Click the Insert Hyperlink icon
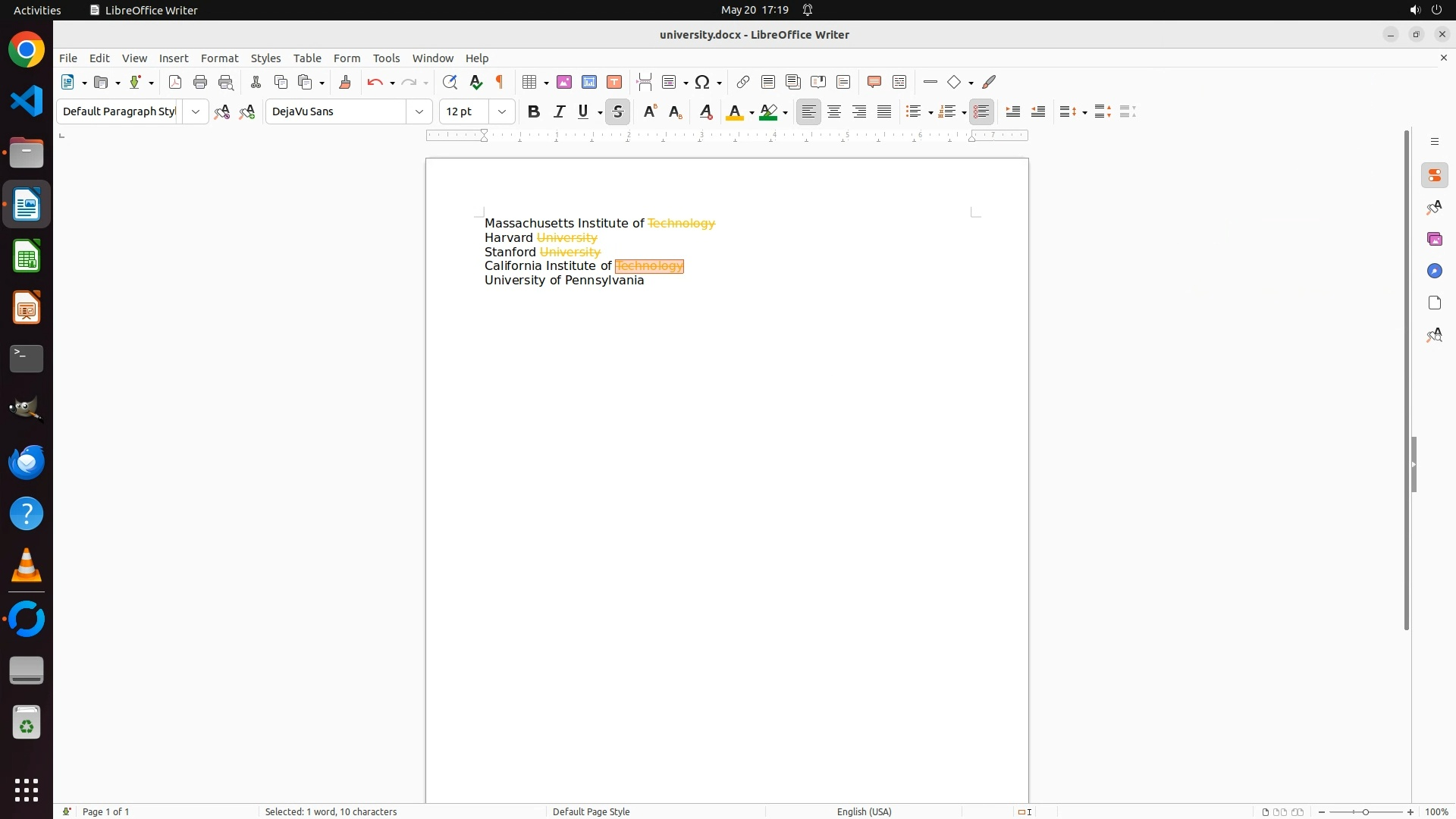1456x819 pixels. (743, 83)
